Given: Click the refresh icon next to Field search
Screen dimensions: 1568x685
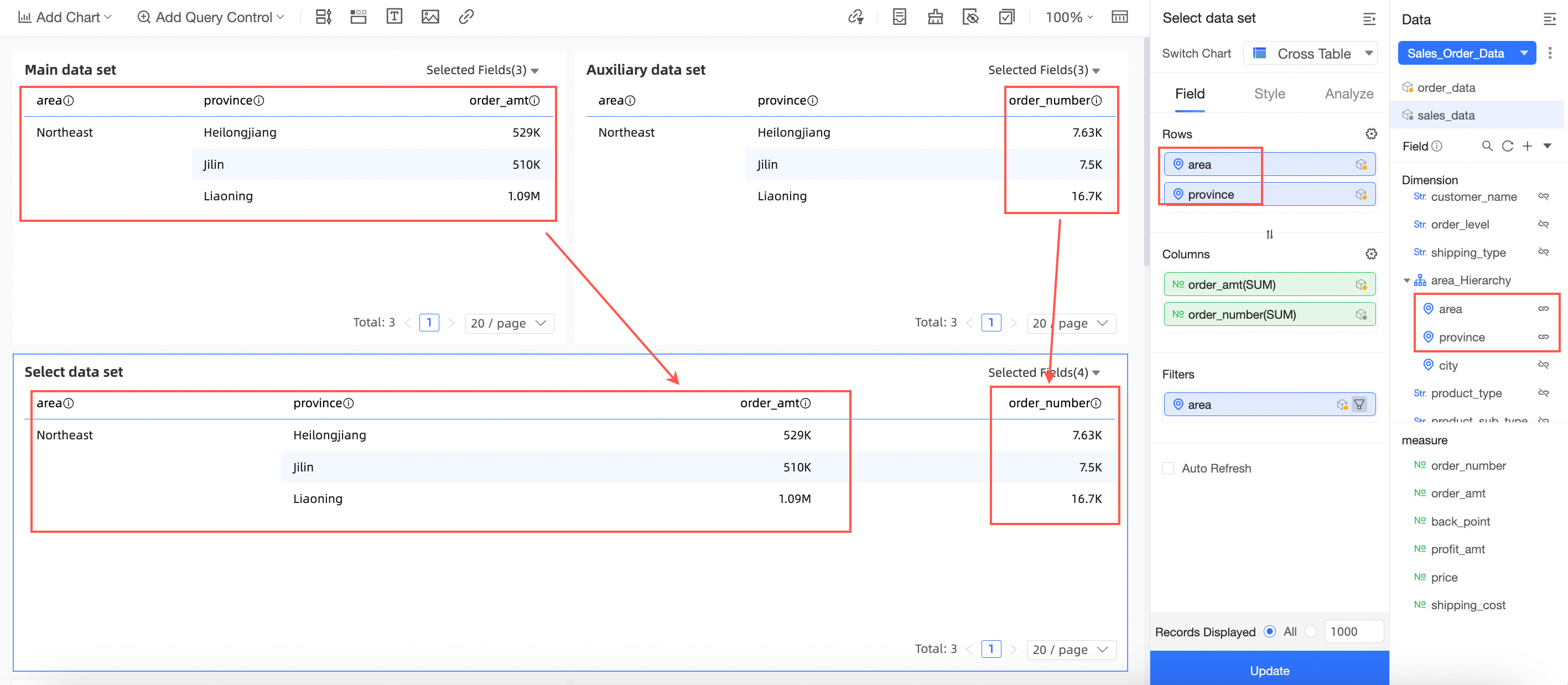Looking at the screenshot, I should (1508, 146).
